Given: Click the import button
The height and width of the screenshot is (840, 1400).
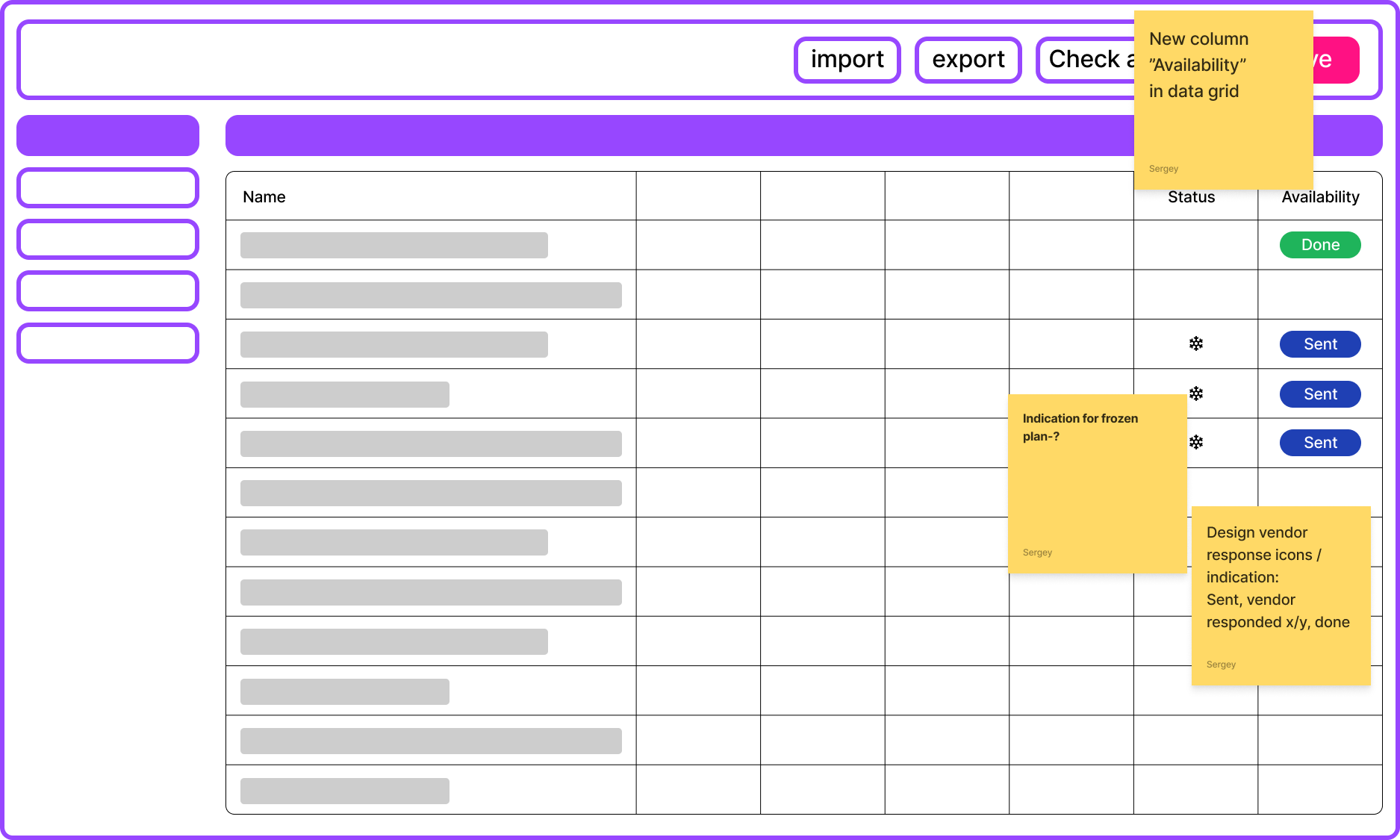Looking at the screenshot, I should pos(847,60).
